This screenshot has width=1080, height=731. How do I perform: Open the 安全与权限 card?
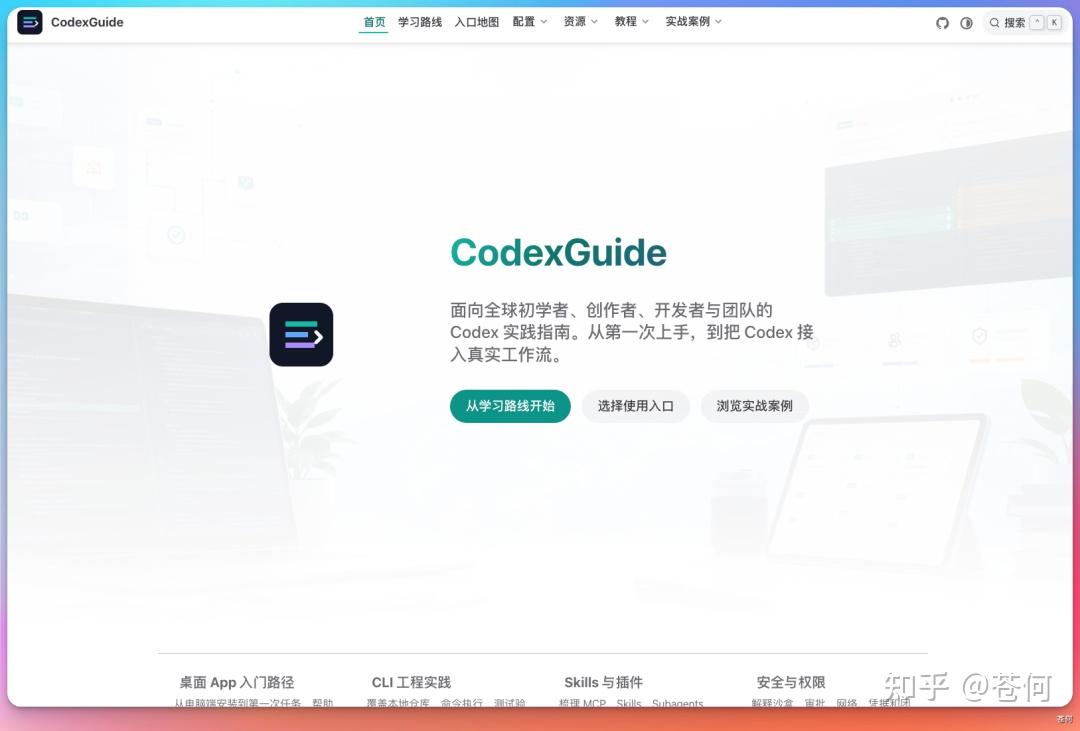(831, 691)
